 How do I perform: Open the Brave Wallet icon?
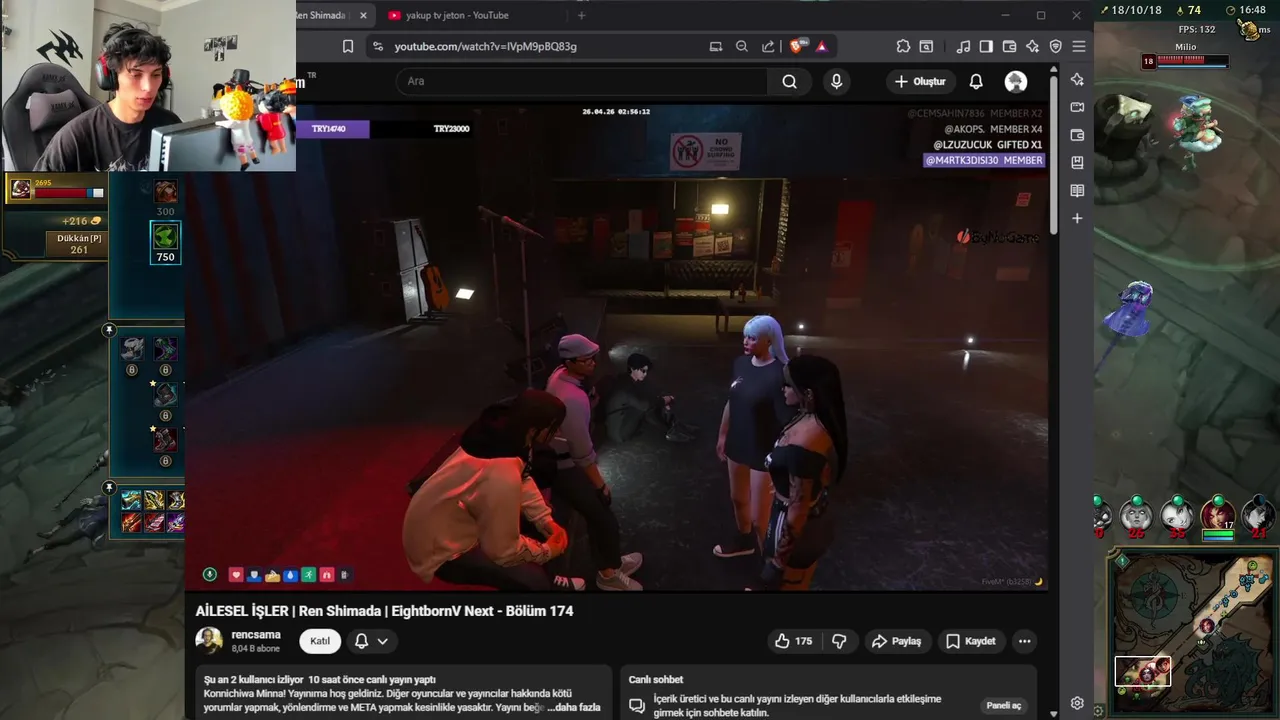pos(1009,46)
